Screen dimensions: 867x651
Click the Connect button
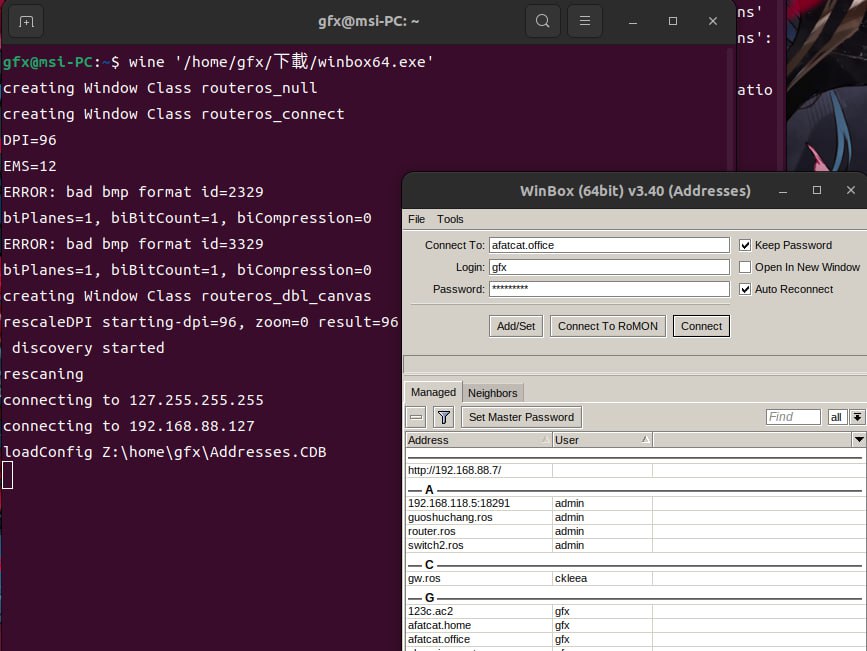coord(701,326)
